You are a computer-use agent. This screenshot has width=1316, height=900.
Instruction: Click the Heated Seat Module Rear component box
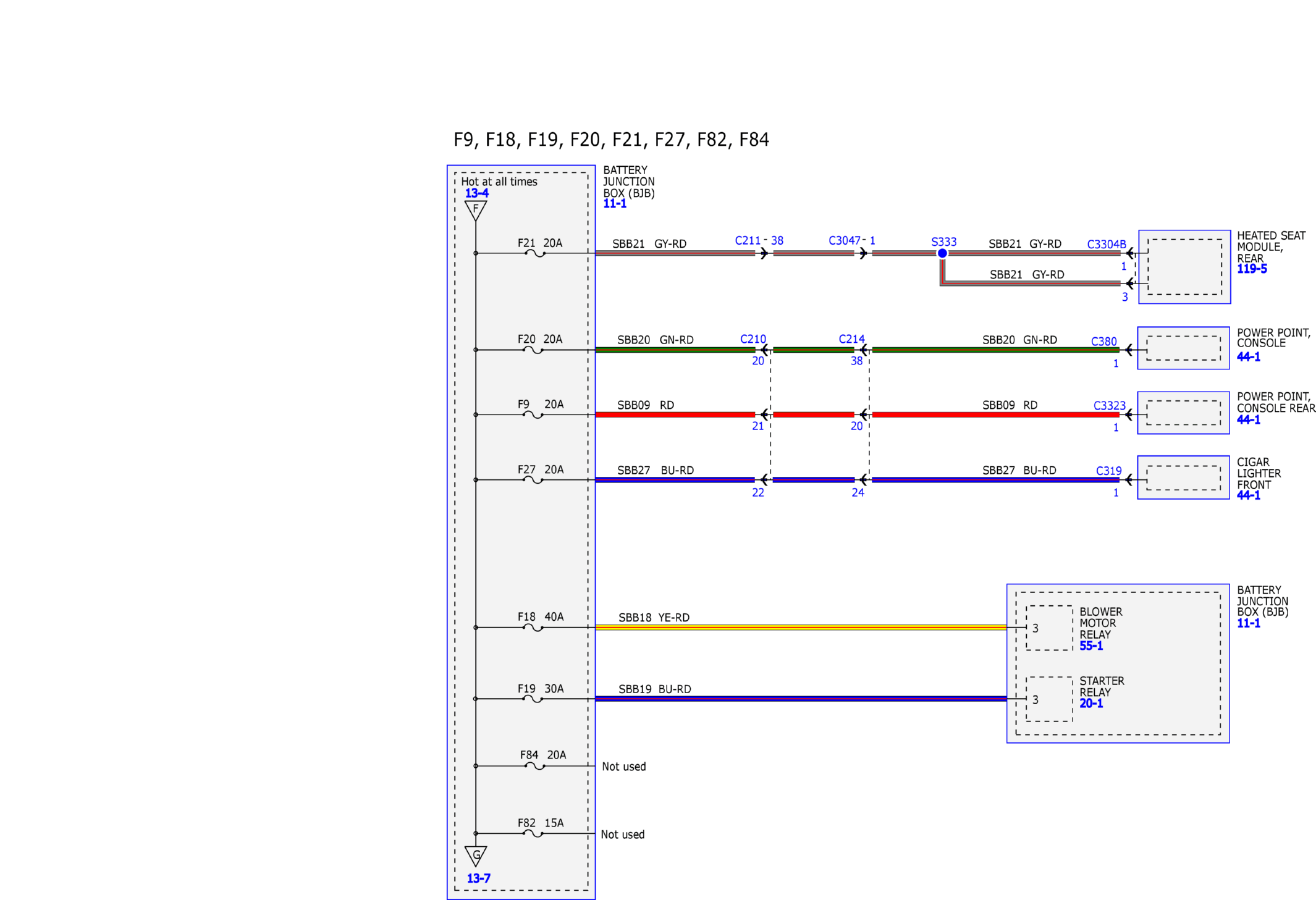[x=1184, y=267]
